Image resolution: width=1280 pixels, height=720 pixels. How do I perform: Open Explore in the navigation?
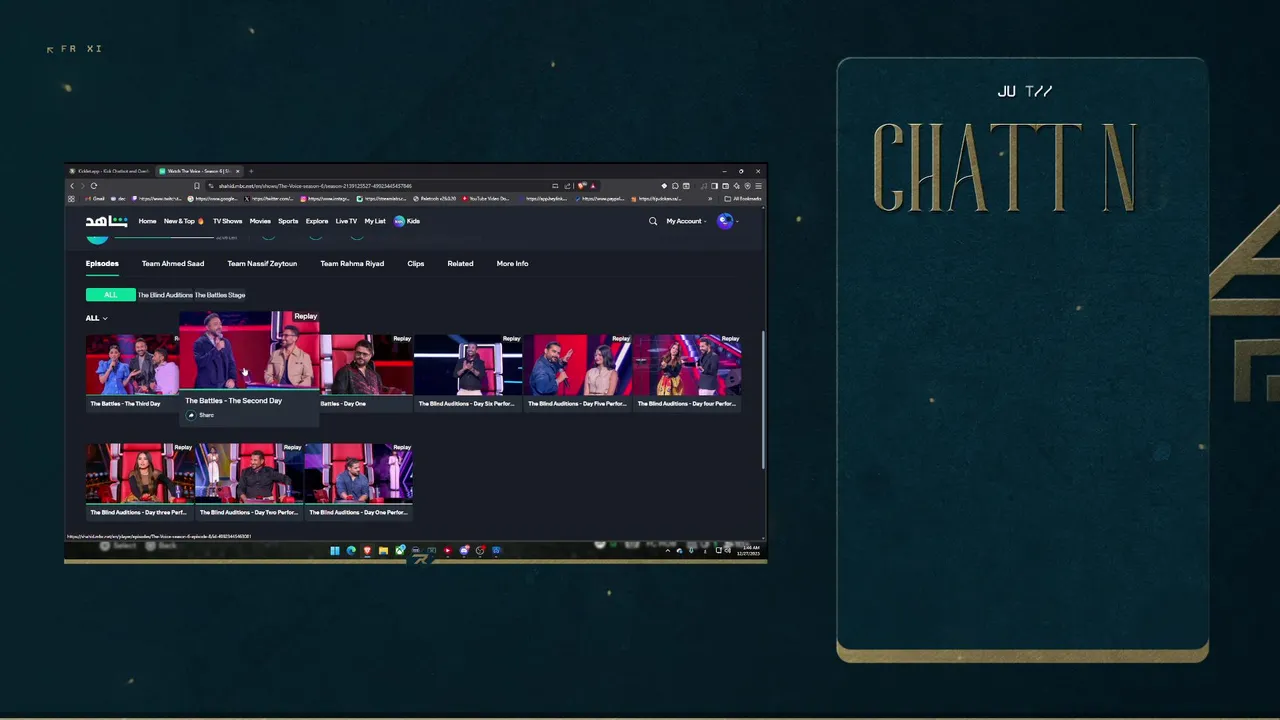(317, 221)
